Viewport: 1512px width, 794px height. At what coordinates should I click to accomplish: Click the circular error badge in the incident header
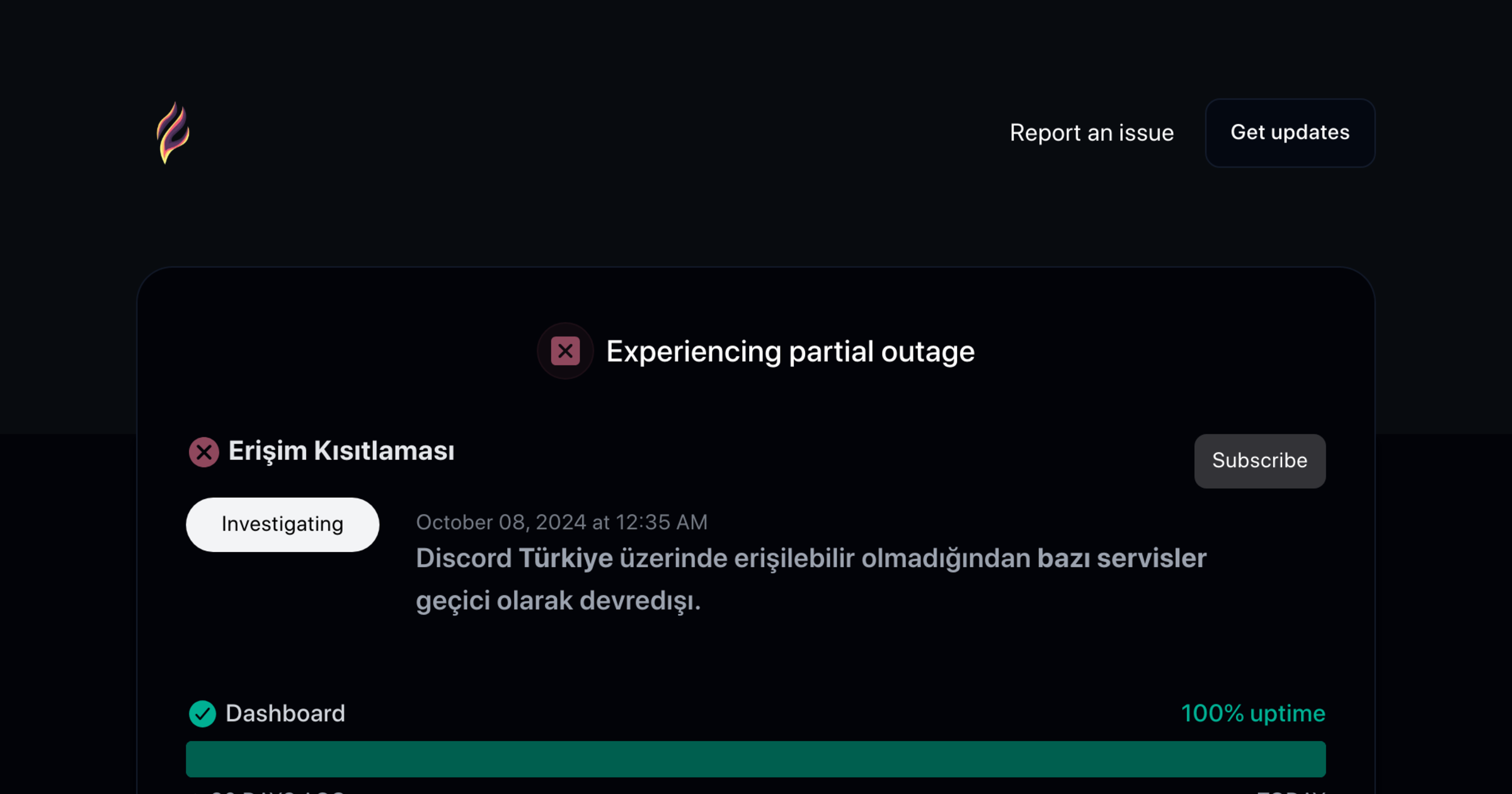[x=203, y=452]
